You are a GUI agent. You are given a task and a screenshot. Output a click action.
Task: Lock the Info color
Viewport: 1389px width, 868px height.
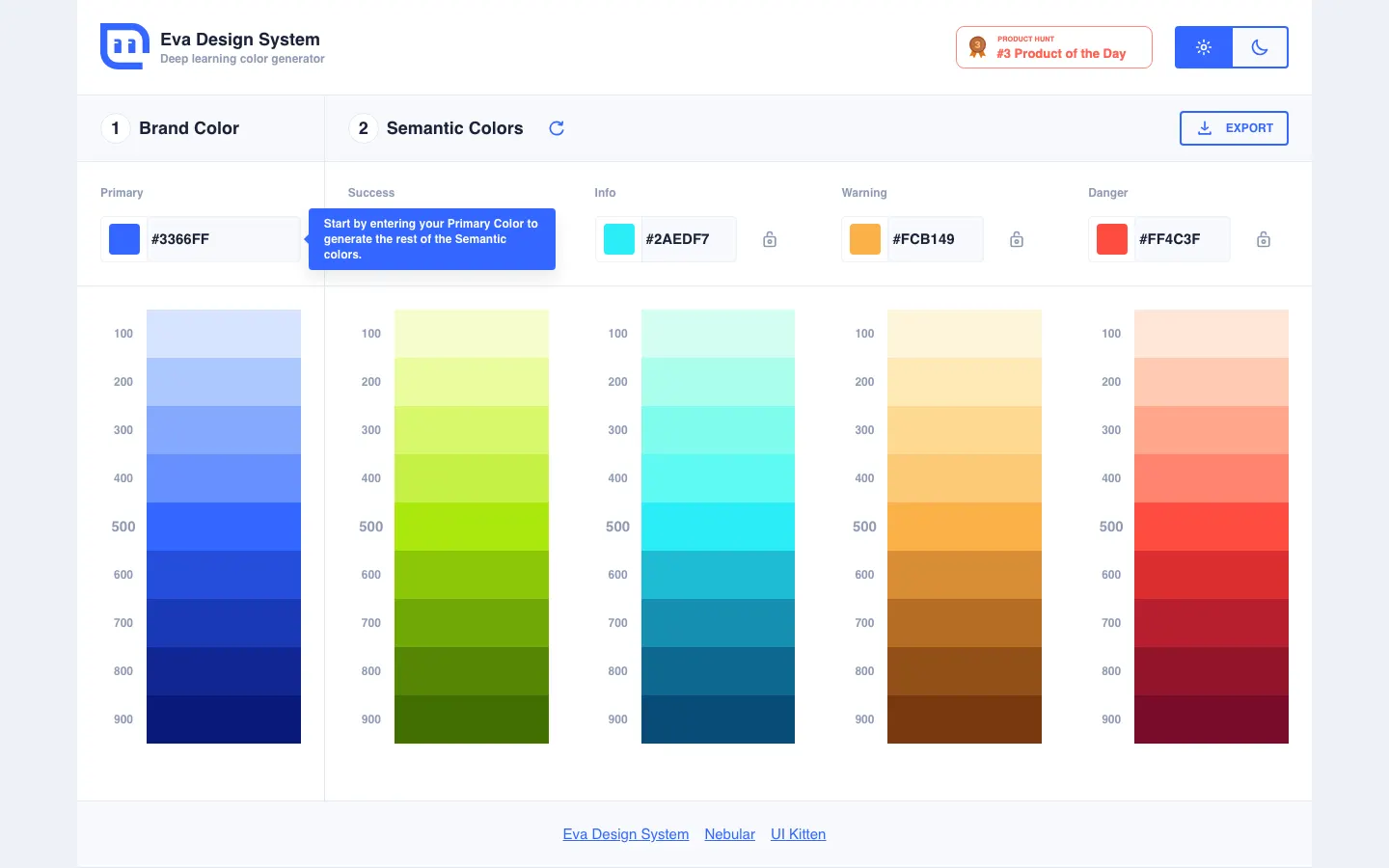coord(770,239)
